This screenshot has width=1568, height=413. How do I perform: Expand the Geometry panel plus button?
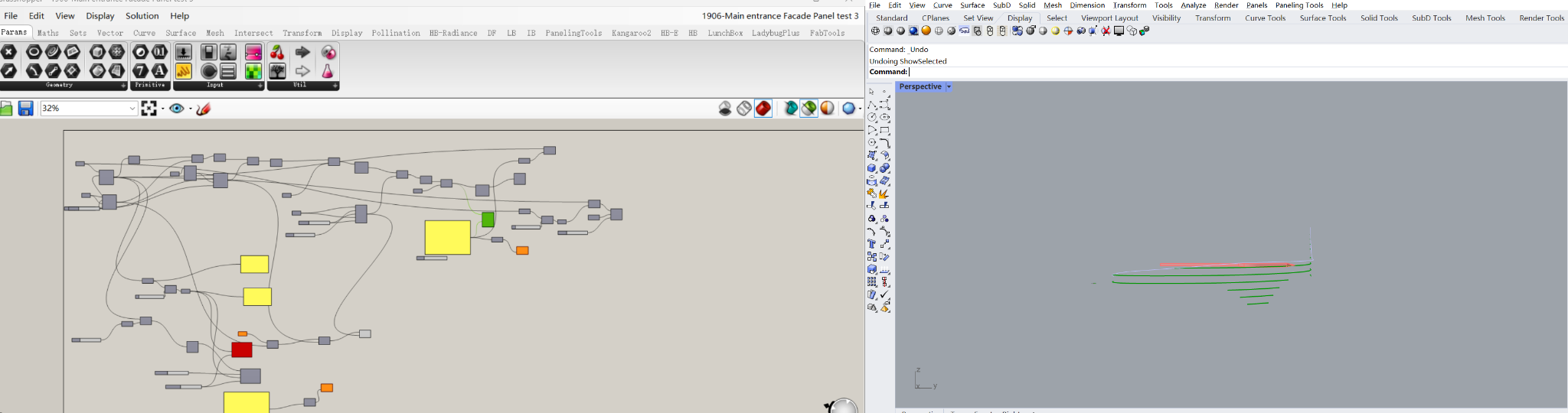tap(123, 86)
